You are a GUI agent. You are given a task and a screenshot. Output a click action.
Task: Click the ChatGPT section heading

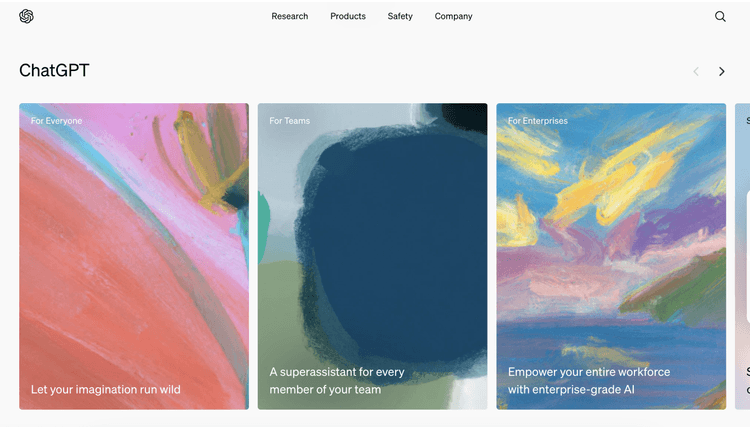click(x=54, y=71)
